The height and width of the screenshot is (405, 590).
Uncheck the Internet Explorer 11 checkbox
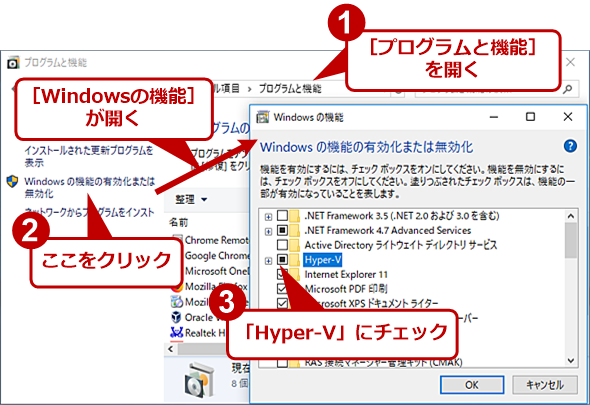(281, 274)
